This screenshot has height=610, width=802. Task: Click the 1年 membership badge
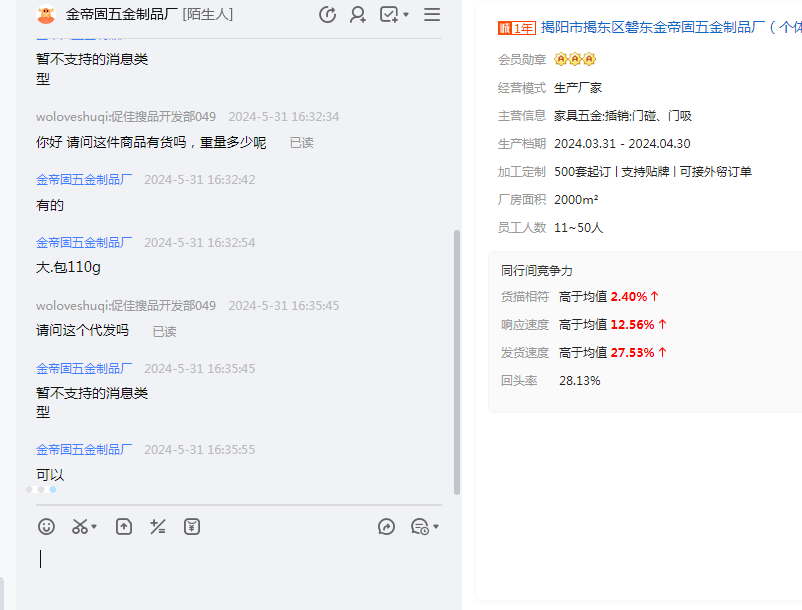(516, 28)
